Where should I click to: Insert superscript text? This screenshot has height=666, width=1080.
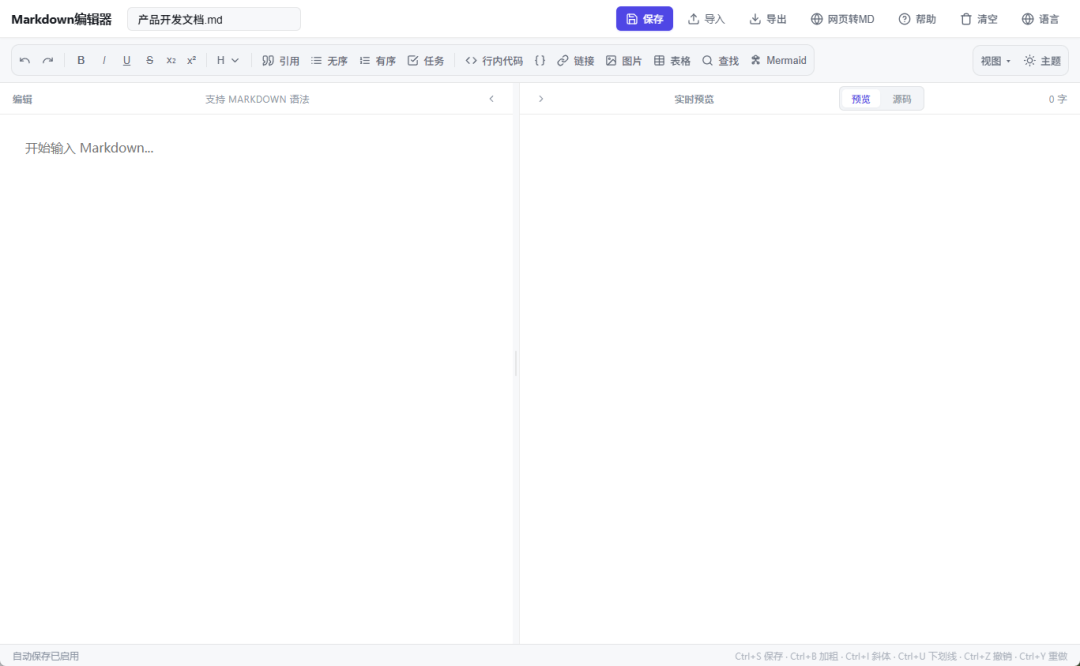pos(191,61)
